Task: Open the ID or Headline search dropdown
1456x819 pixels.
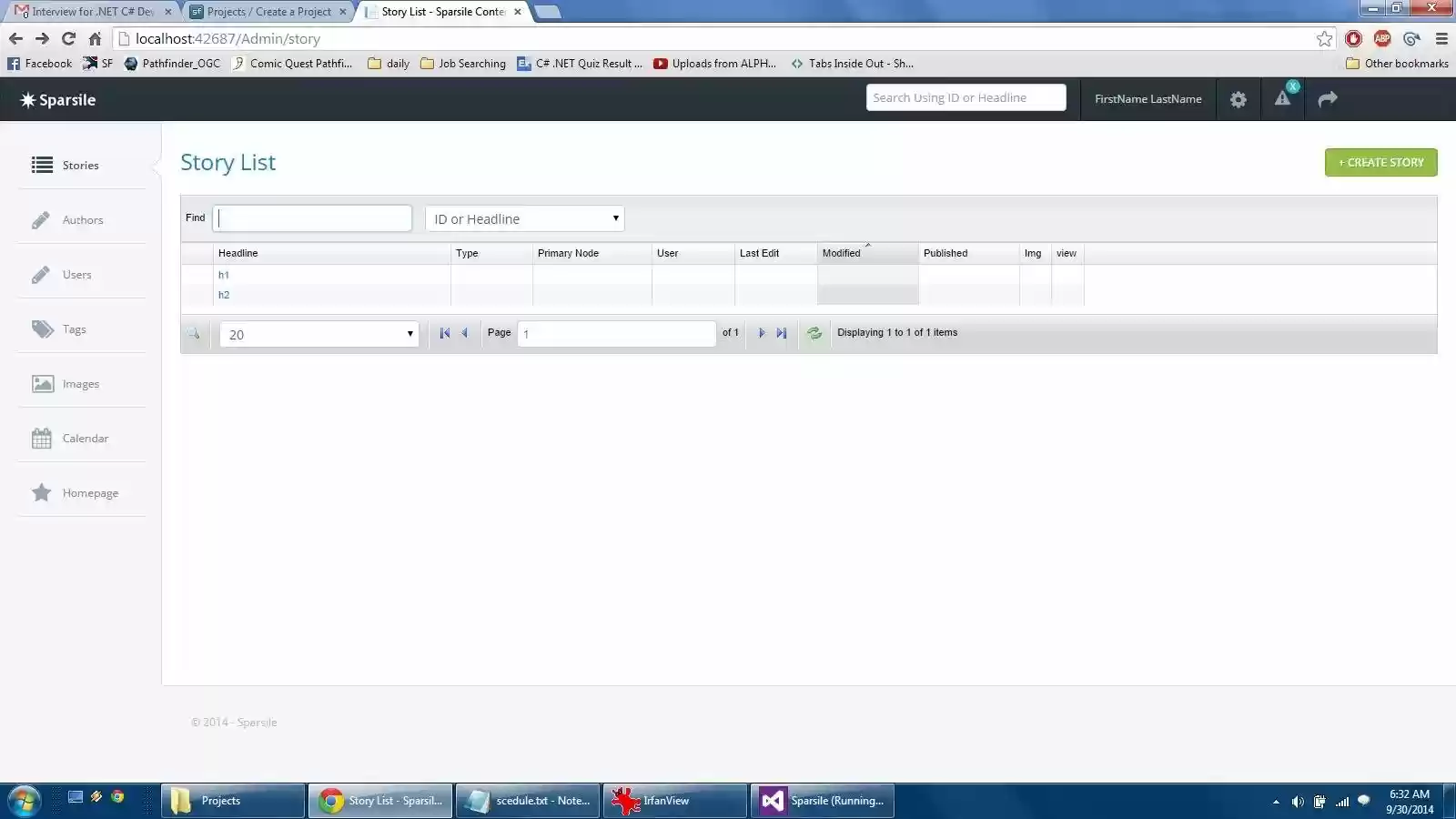Action: [524, 218]
